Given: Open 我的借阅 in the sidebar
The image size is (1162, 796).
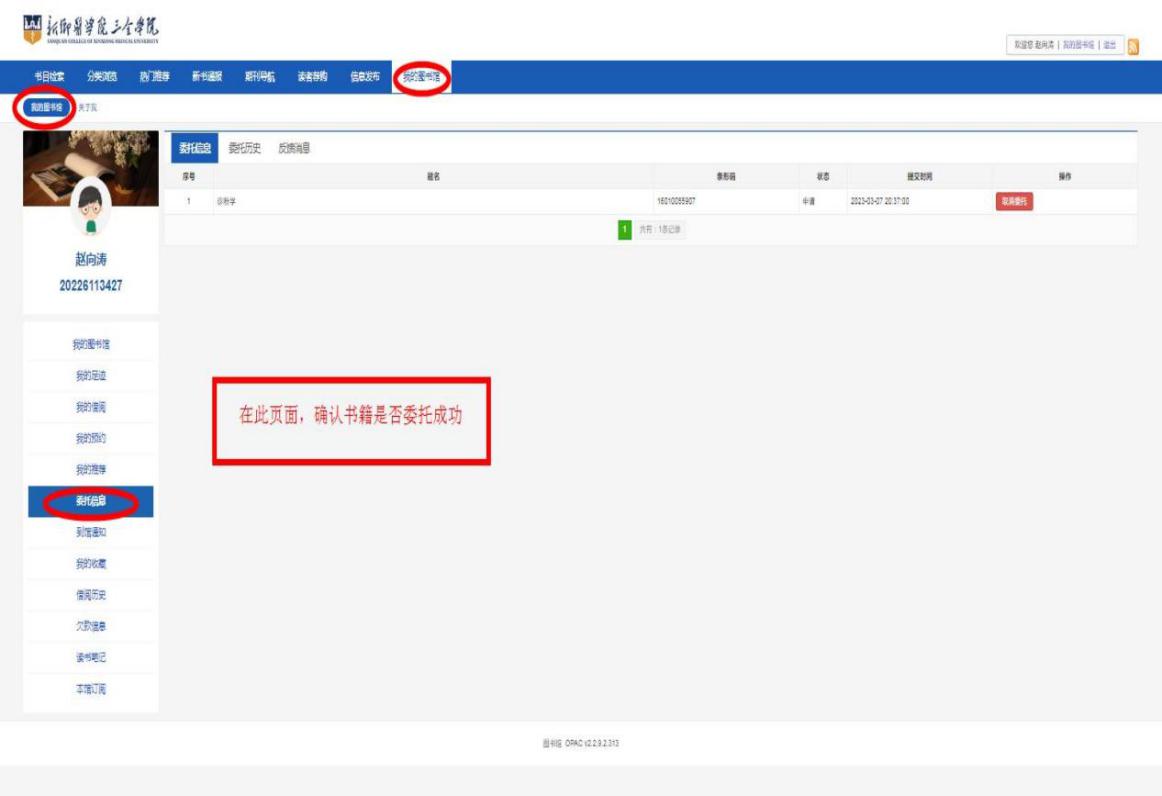Looking at the screenshot, I should point(91,407).
